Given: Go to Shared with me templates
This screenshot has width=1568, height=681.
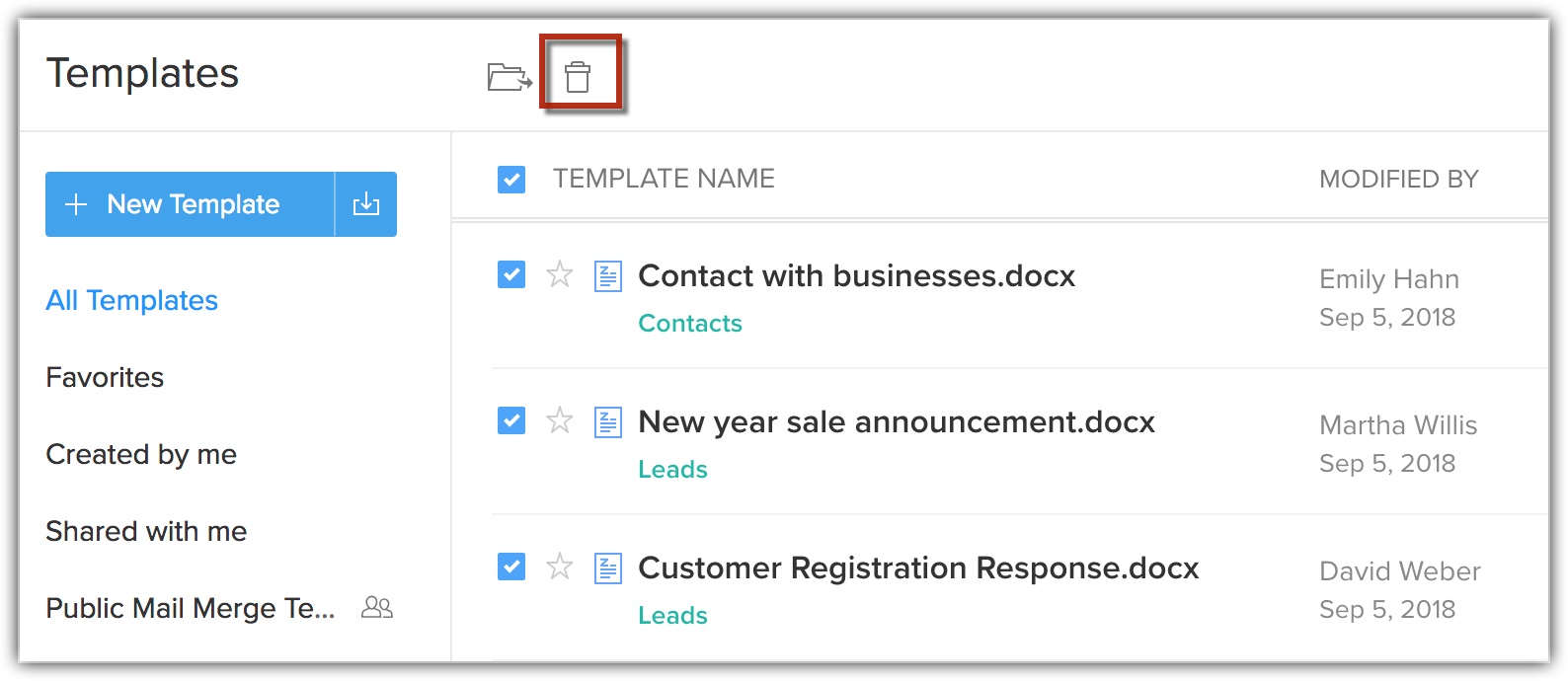Looking at the screenshot, I should (146, 531).
